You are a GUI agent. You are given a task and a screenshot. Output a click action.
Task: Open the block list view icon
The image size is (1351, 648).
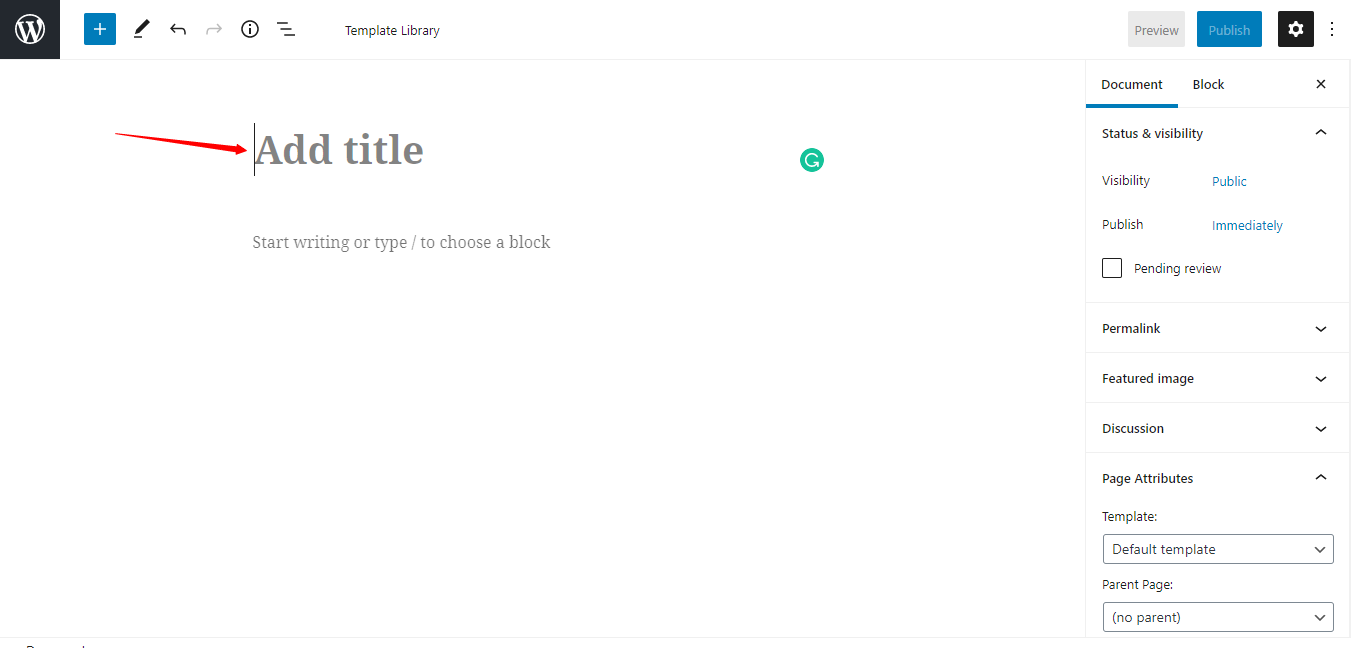pos(286,29)
